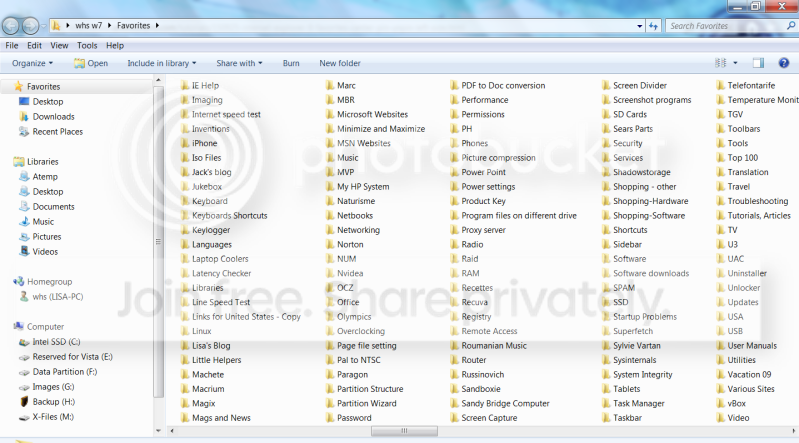Image resolution: width=799 pixels, height=443 pixels.
Task: Open Data Partition (F:) drive
Action: click(x=58, y=372)
